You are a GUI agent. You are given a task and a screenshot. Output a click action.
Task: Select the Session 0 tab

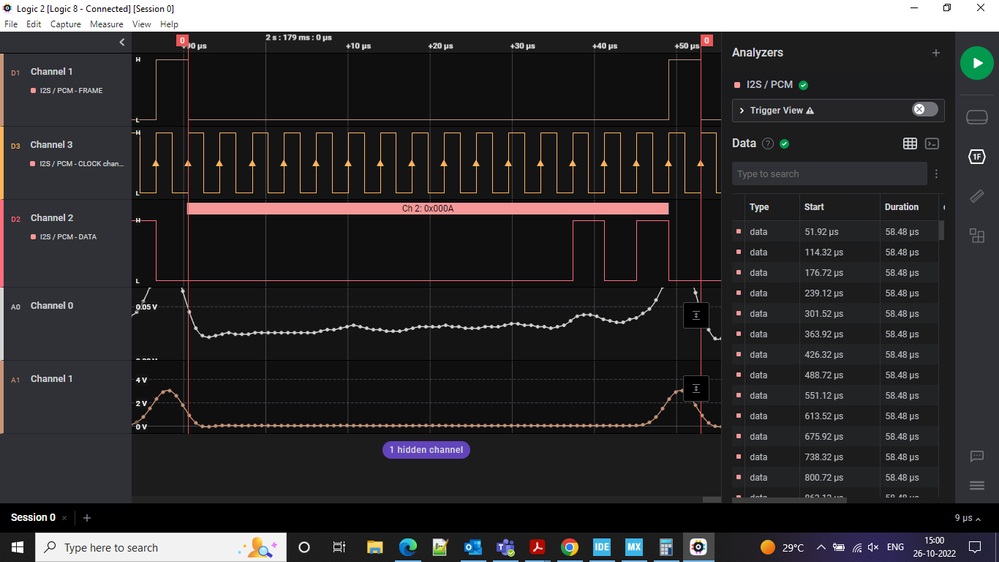click(33, 517)
